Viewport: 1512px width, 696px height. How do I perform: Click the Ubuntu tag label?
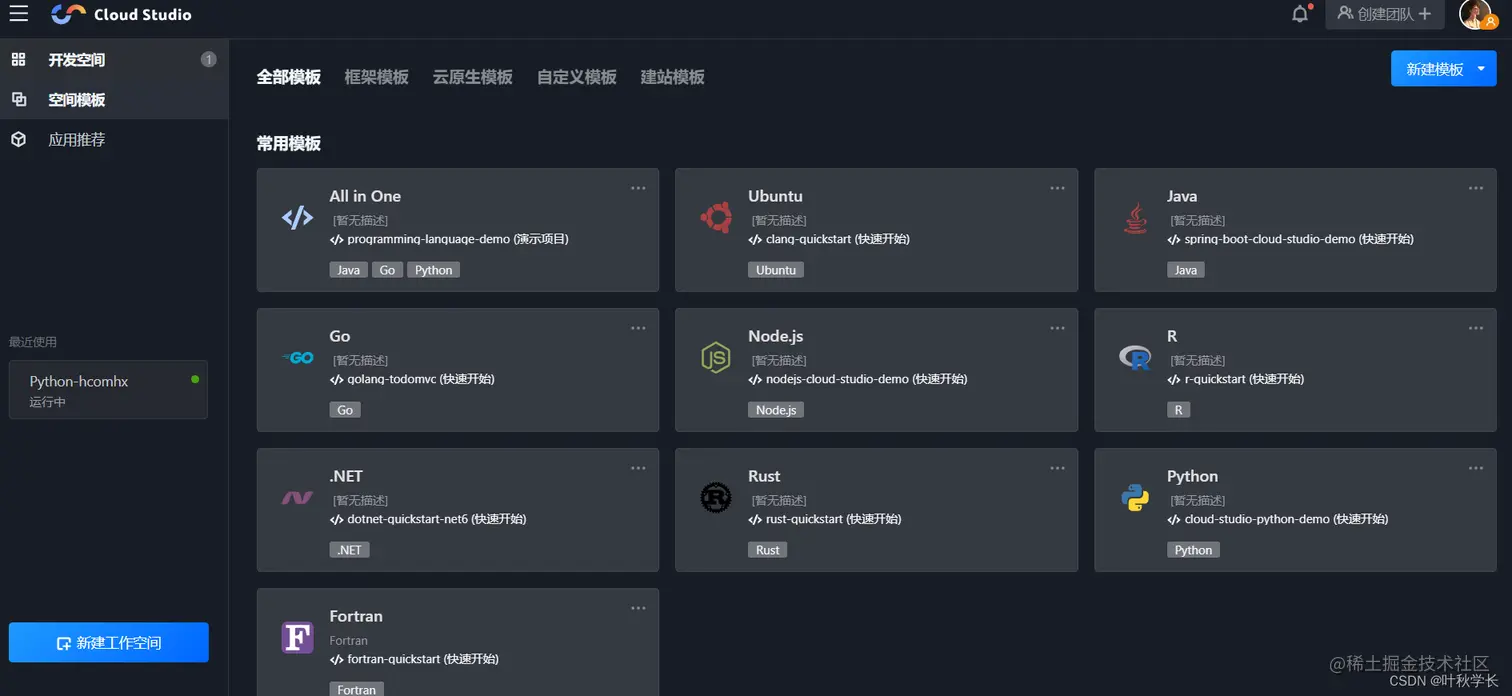pos(776,270)
